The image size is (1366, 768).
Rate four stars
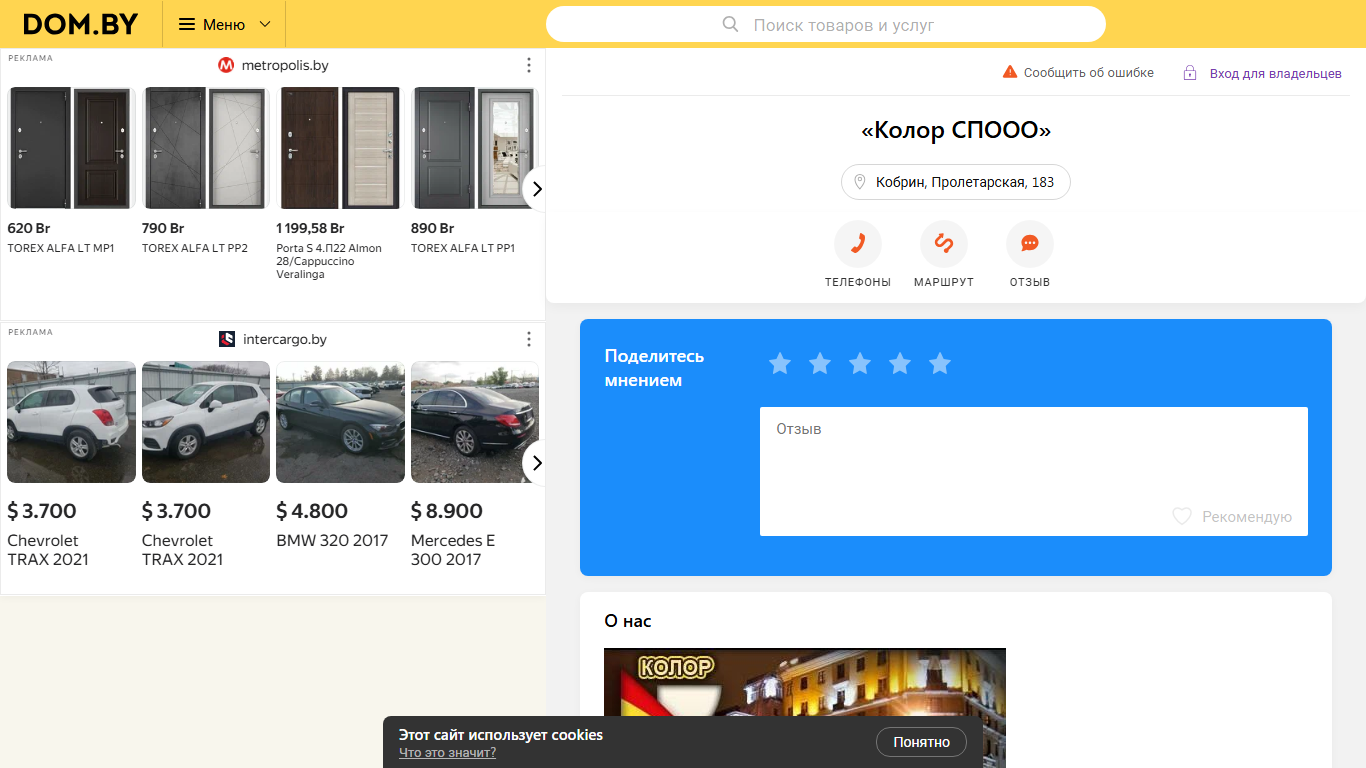point(900,364)
